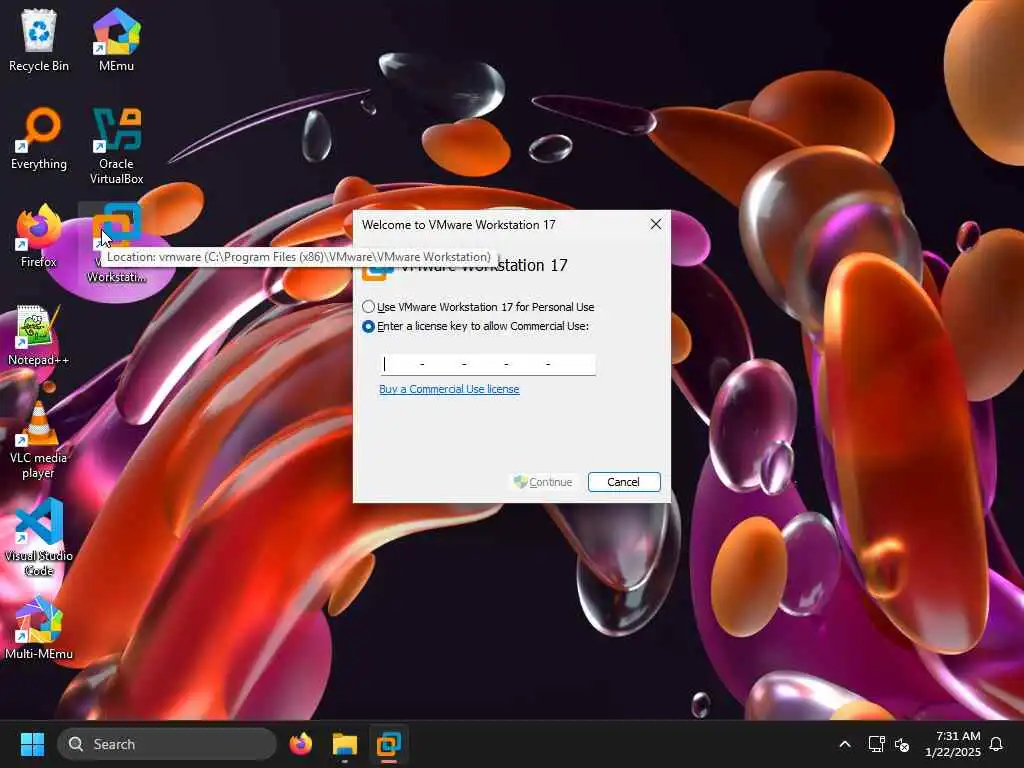
Task: Click the VMware logo in the dialog
Action: click(377, 273)
